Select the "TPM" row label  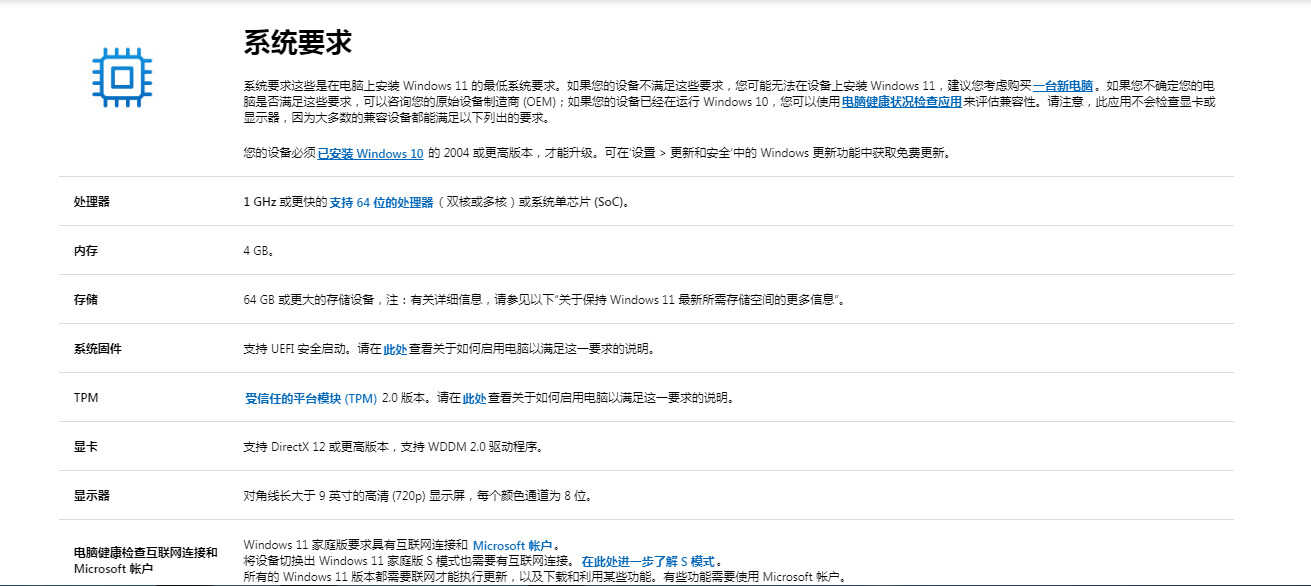[86, 398]
